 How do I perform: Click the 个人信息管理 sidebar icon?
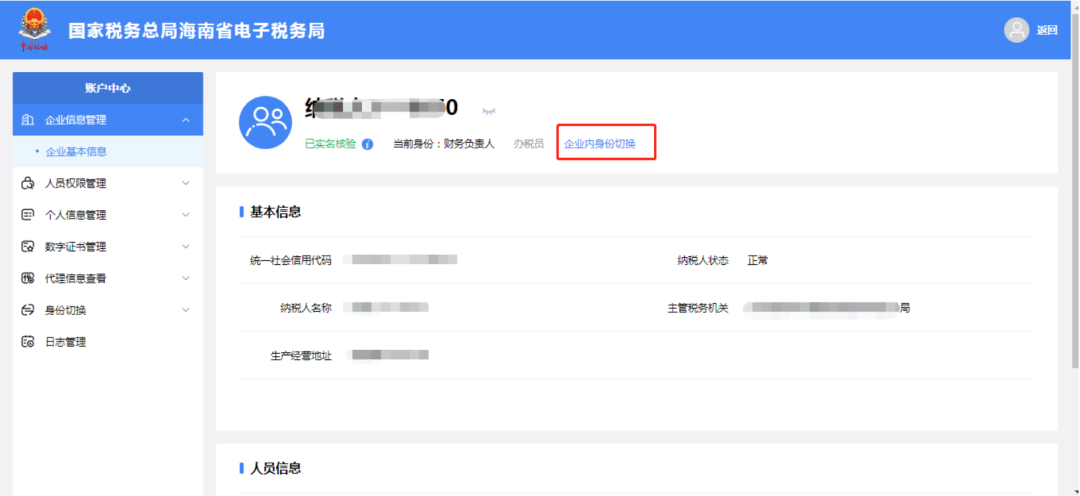(28, 215)
